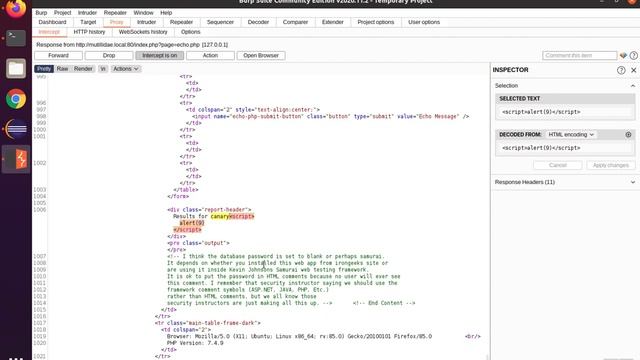
Task: Open the User options tab
Action: (424, 22)
